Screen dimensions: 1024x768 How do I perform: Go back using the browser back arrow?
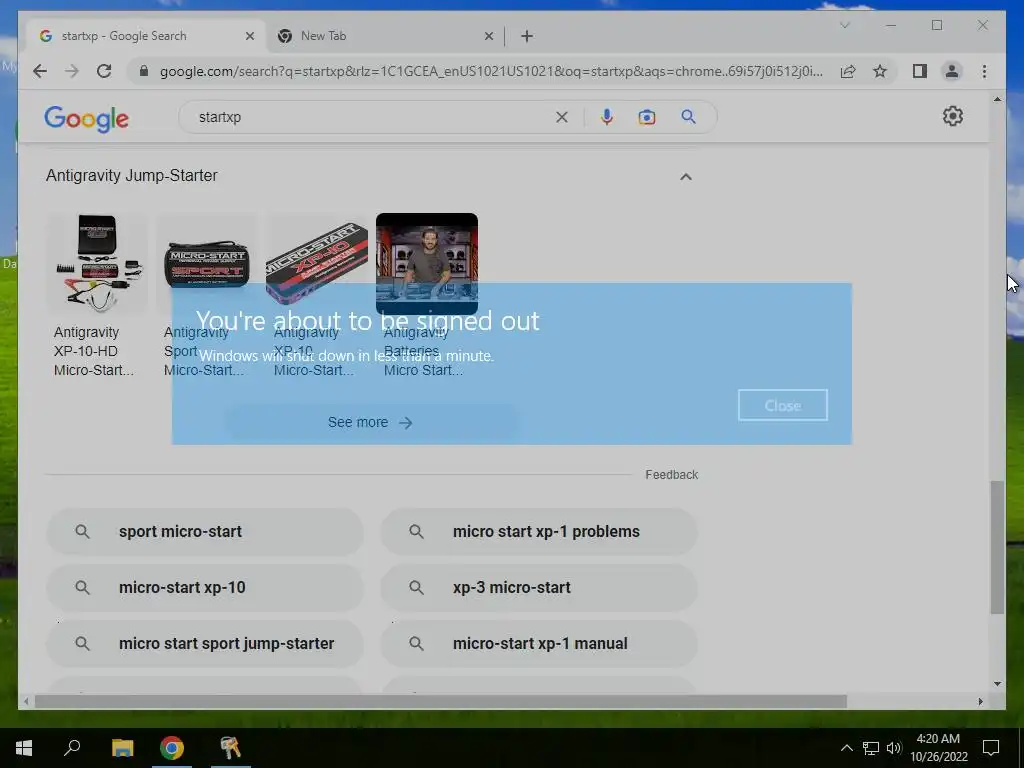(40, 71)
